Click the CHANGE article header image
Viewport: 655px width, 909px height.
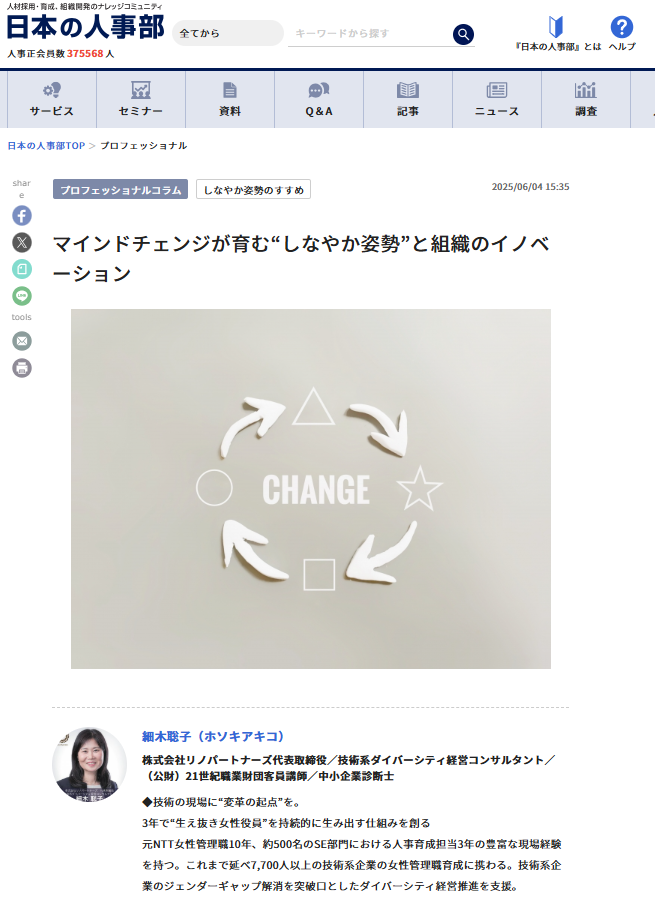(311, 489)
